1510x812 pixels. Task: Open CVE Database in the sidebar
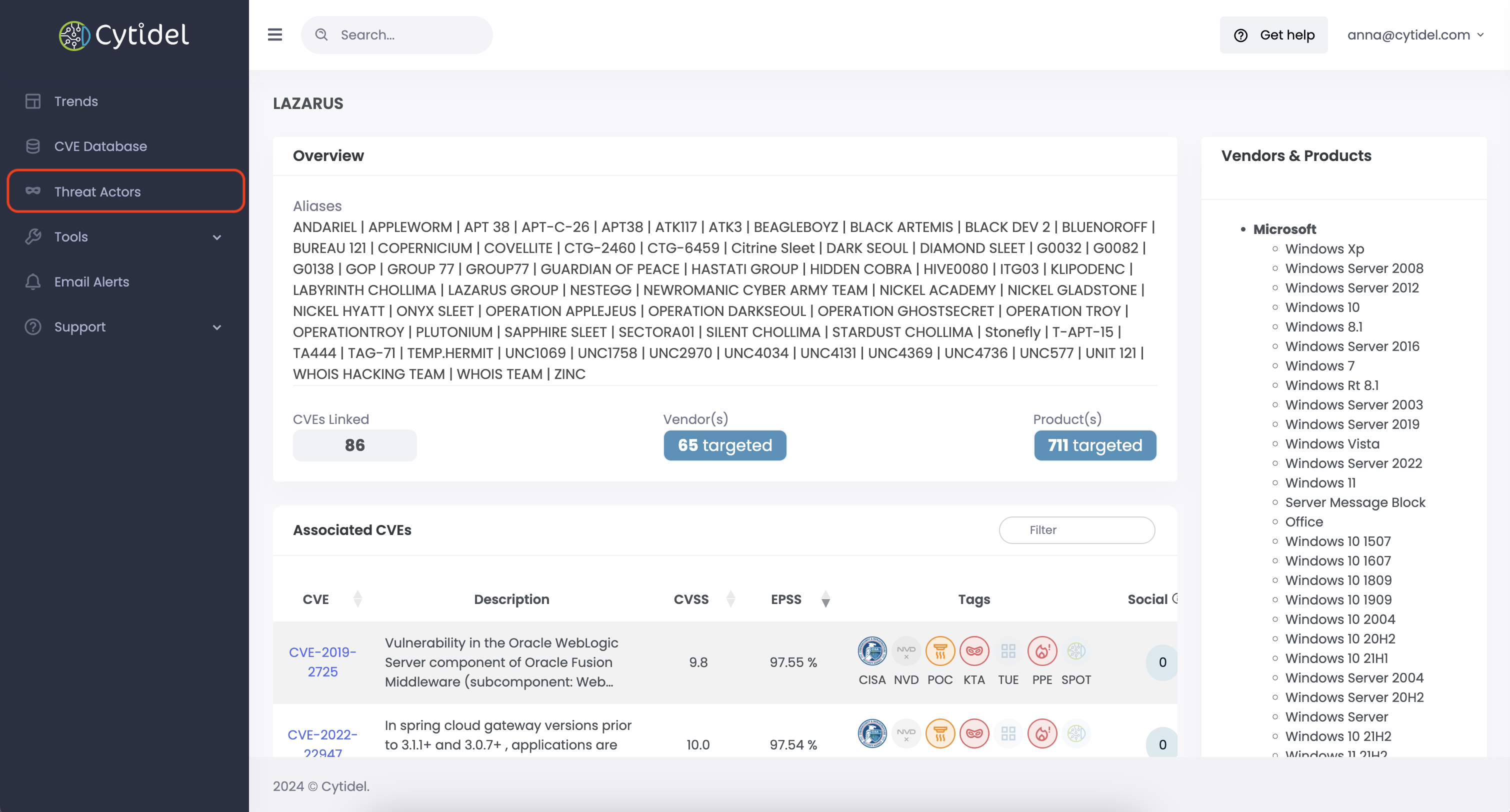click(x=125, y=146)
